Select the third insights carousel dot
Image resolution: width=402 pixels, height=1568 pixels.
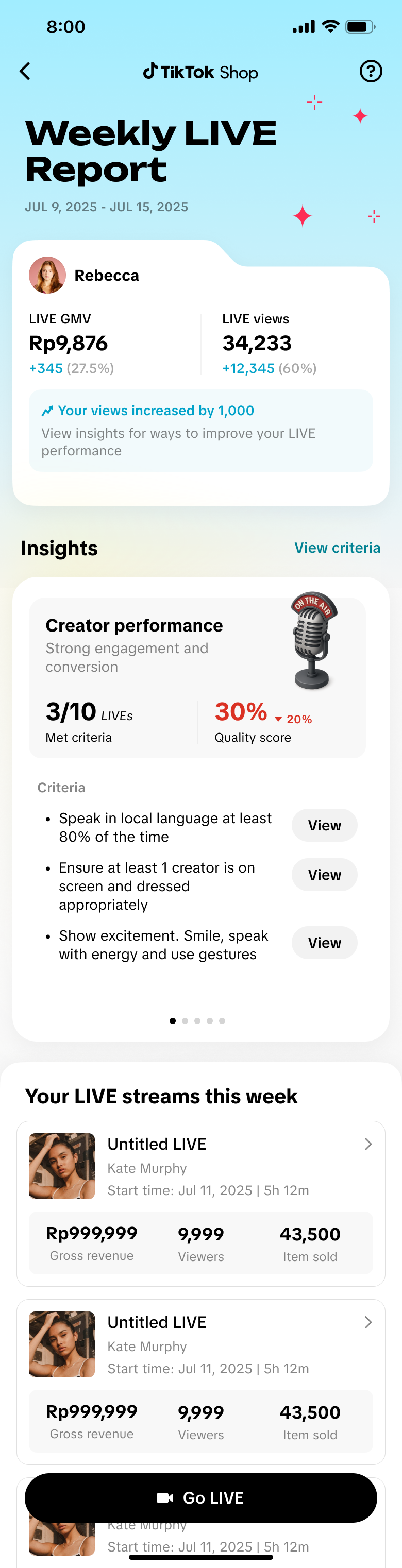[197, 1021]
